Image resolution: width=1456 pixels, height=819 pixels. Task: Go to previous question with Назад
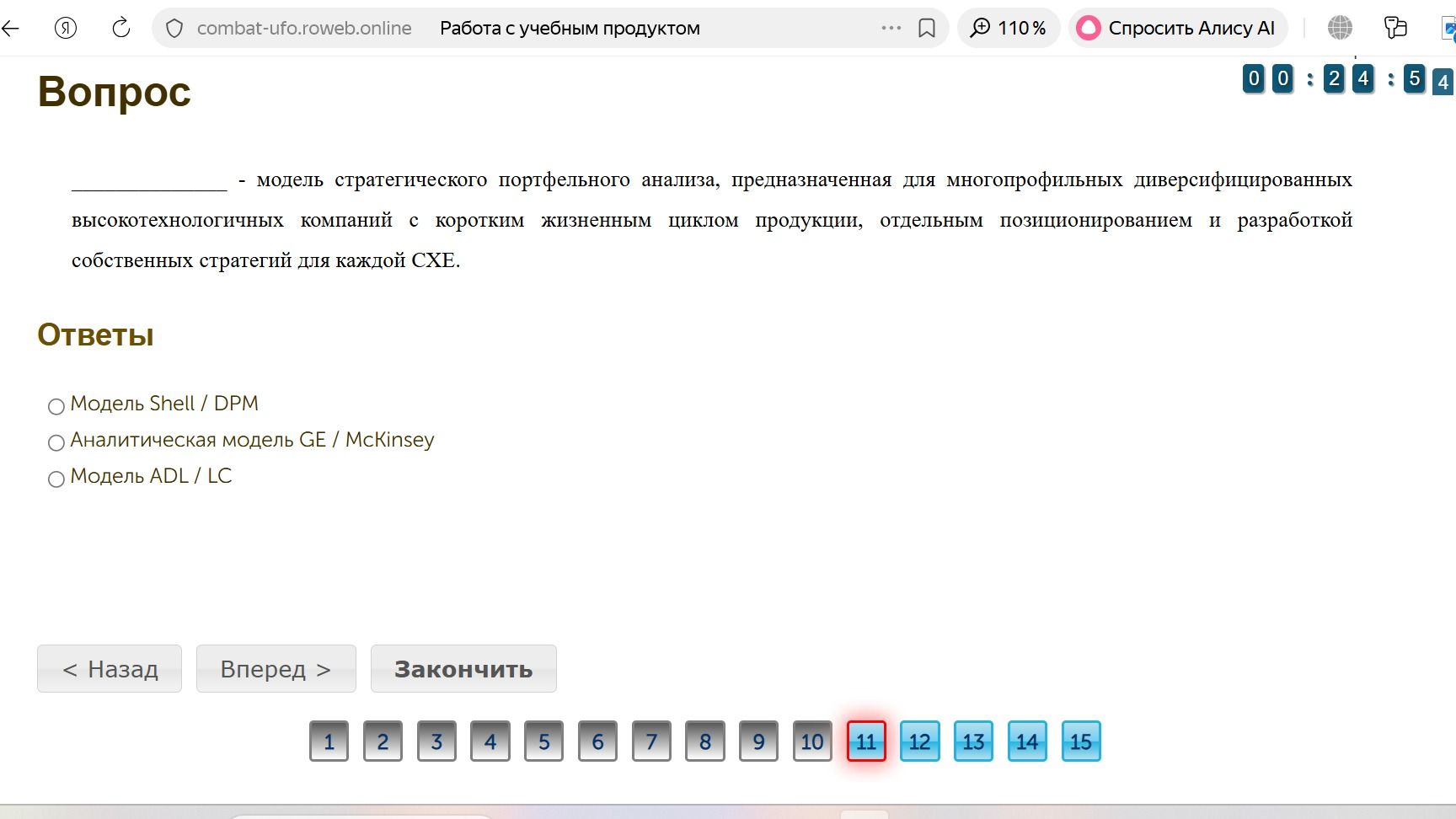(x=110, y=669)
